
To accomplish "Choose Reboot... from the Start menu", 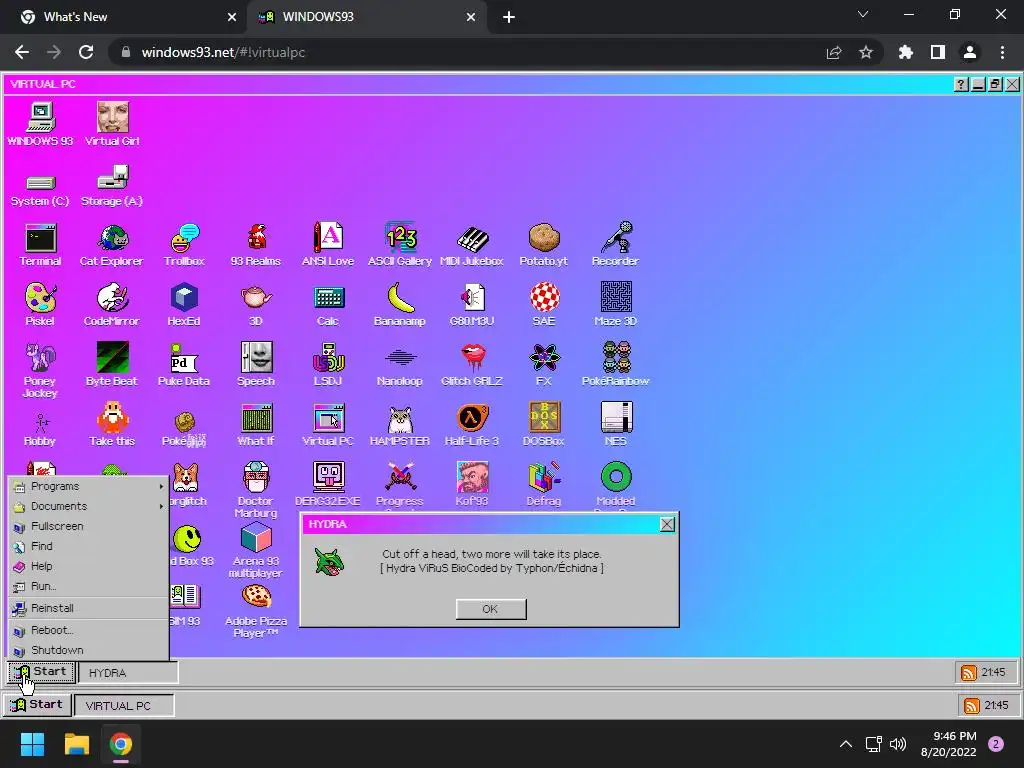I will 88,630.
